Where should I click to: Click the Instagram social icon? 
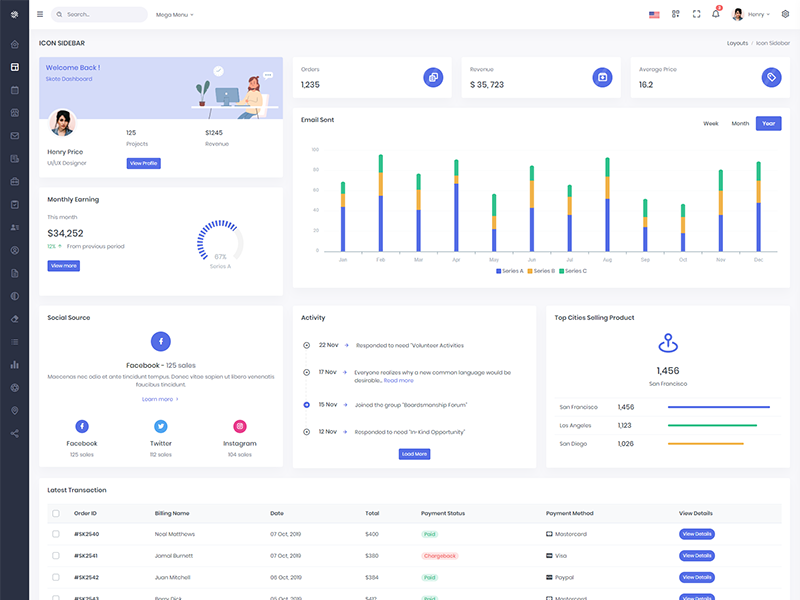[x=240, y=426]
